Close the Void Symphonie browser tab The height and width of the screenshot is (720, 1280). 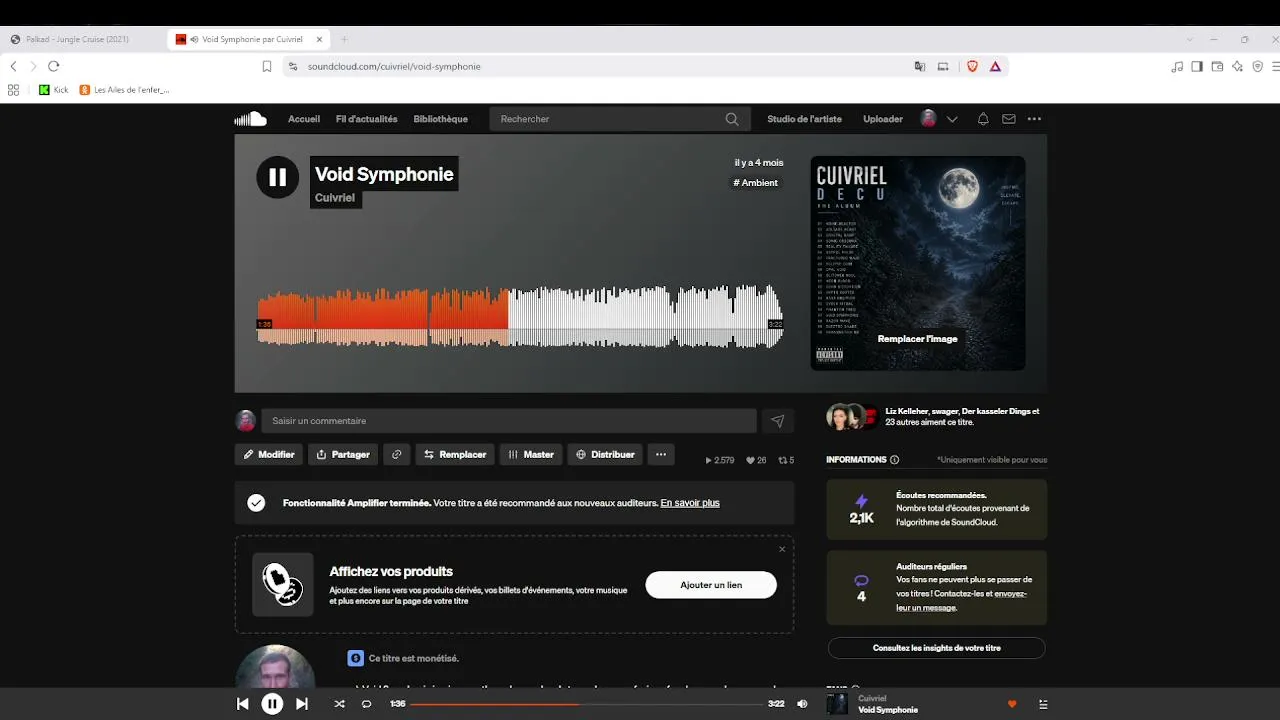click(x=319, y=39)
